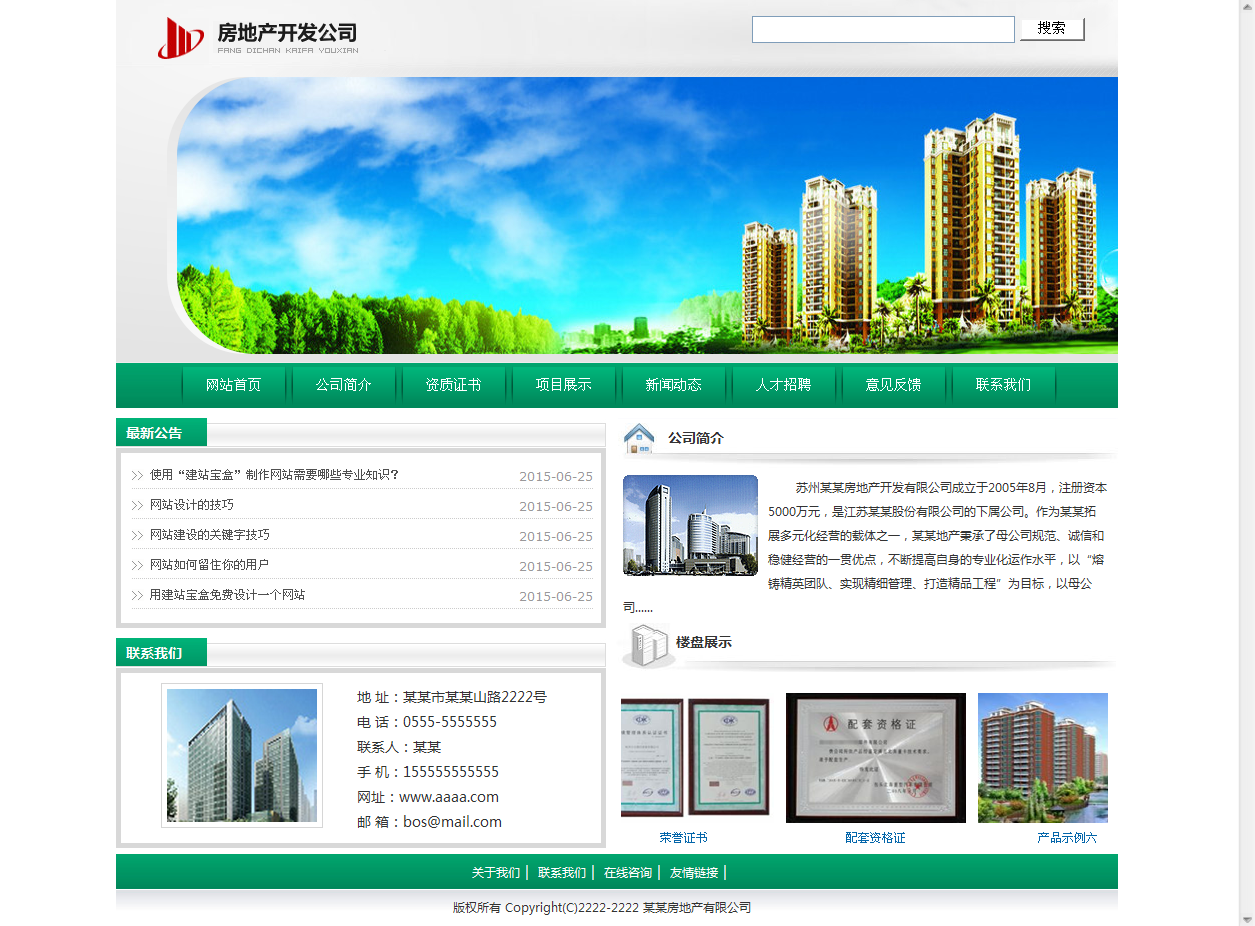Click the house icon beside 公司简介

[x=639, y=438]
